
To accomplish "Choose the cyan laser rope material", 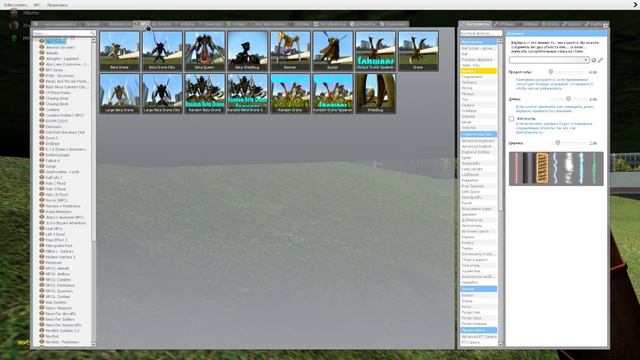I will pyautogui.click(x=581, y=169).
